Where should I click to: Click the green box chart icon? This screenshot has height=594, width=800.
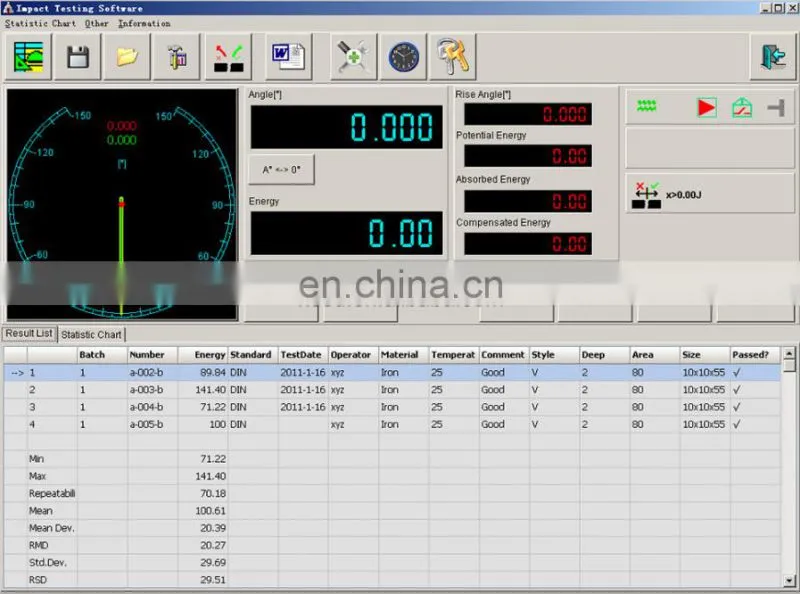pyautogui.click(x=742, y=108)
